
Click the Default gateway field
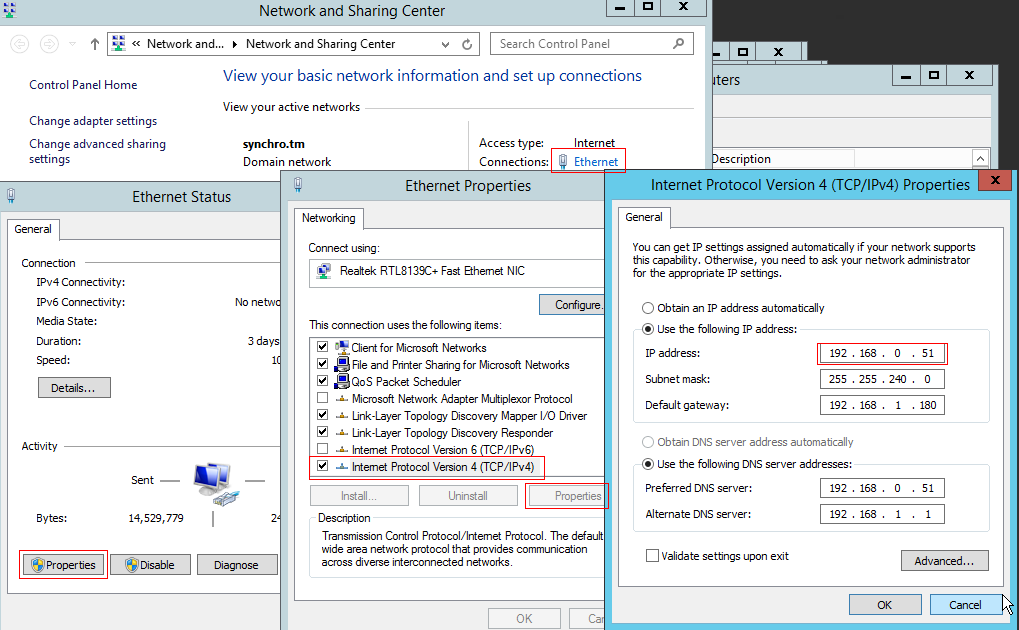882,405
